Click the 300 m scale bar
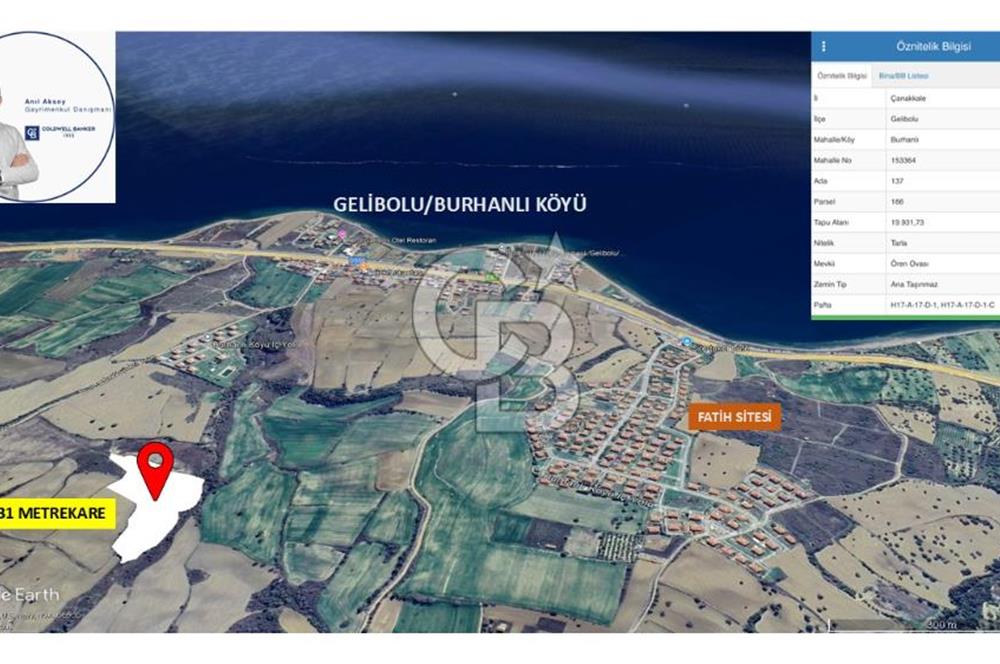 point(938,626)
